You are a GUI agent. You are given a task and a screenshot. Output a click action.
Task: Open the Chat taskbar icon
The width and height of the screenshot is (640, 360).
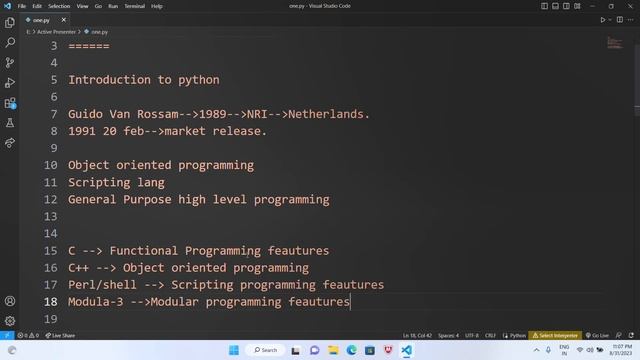pyautogui.click(x=314, y=350)
